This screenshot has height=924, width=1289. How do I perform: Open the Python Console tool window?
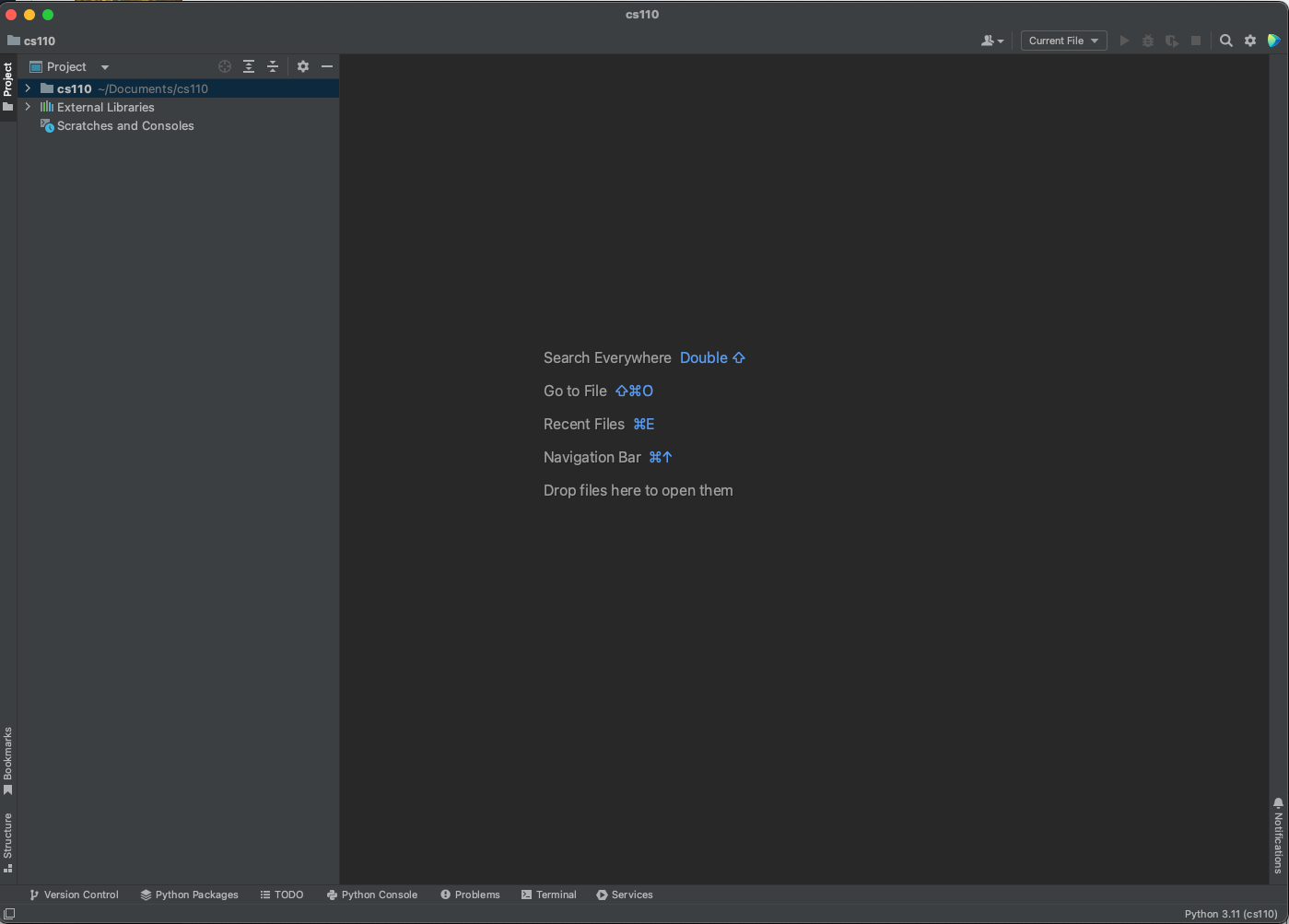click(x=372, y=895)
